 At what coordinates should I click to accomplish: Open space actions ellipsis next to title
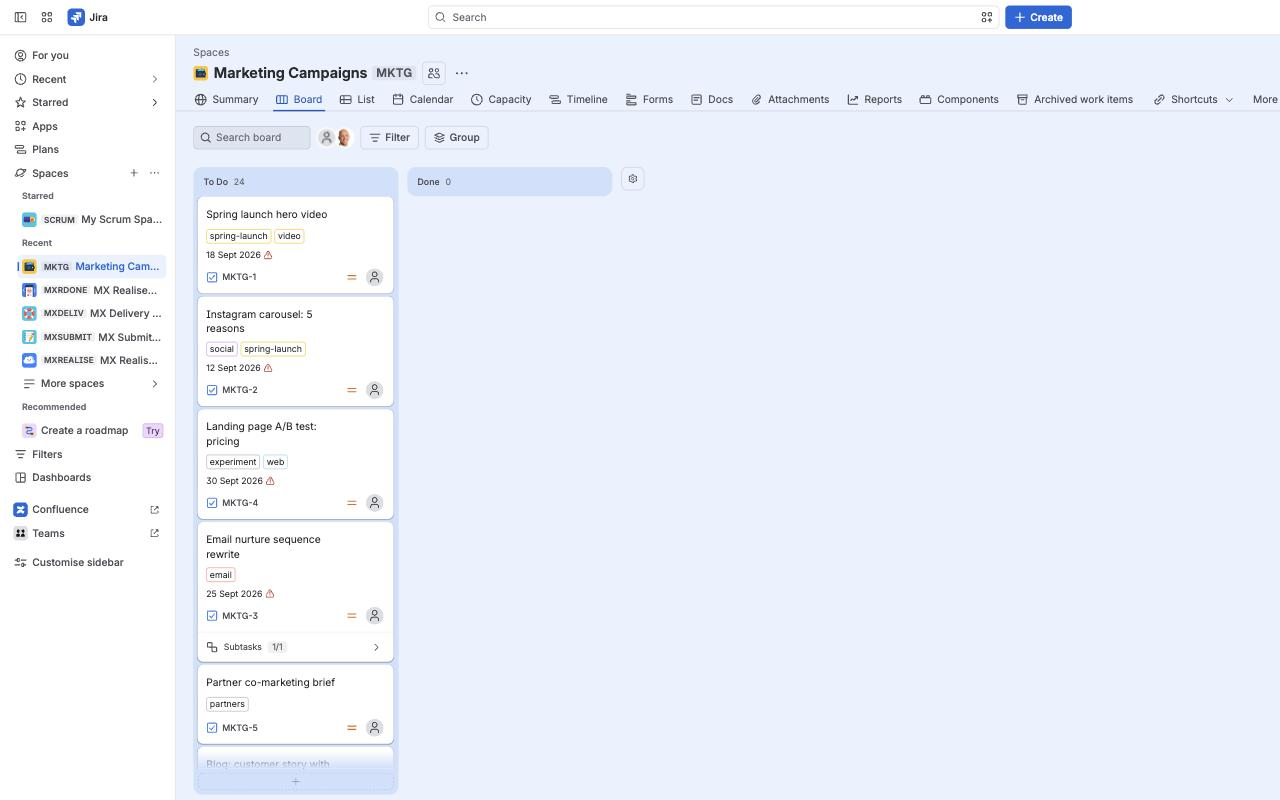click(x=461, y=73)
